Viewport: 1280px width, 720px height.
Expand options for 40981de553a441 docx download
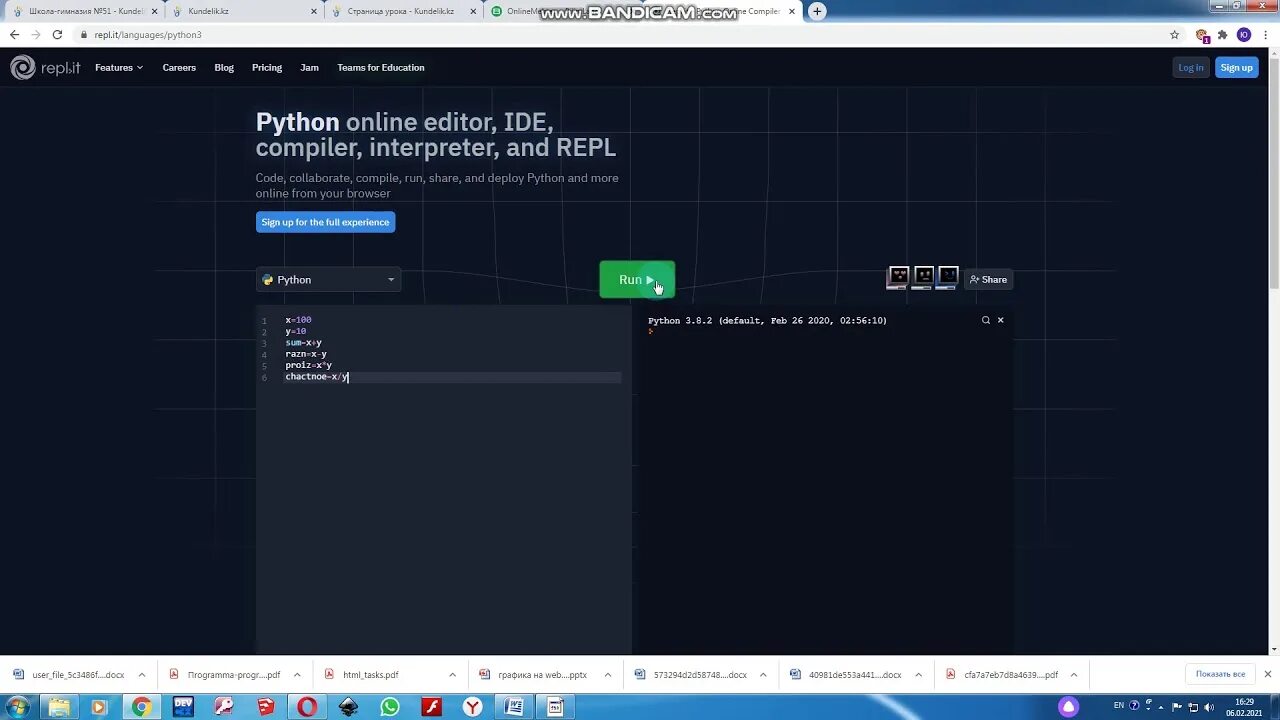click(x=918, y=675)
